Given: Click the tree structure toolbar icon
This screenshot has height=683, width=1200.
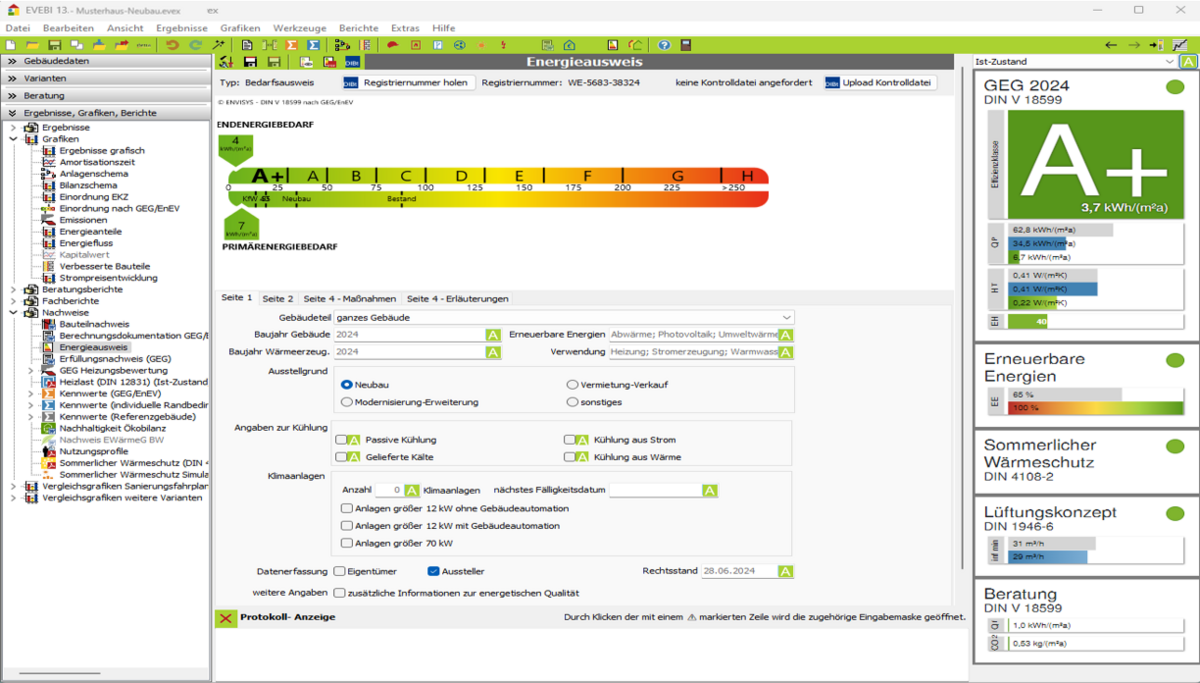Looking at the screenshot, I should (x=341, y=45).
